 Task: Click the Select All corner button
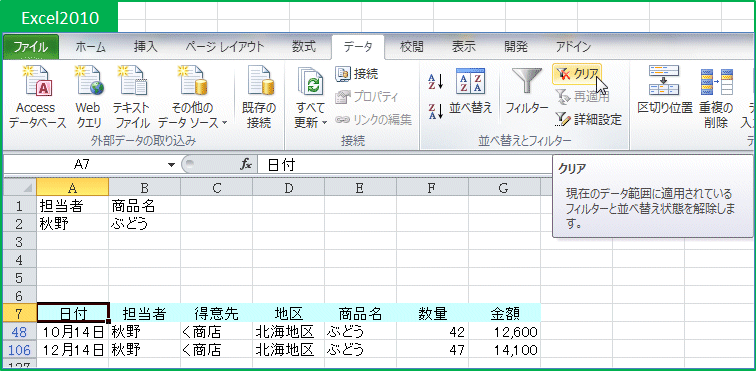(20, 188)
